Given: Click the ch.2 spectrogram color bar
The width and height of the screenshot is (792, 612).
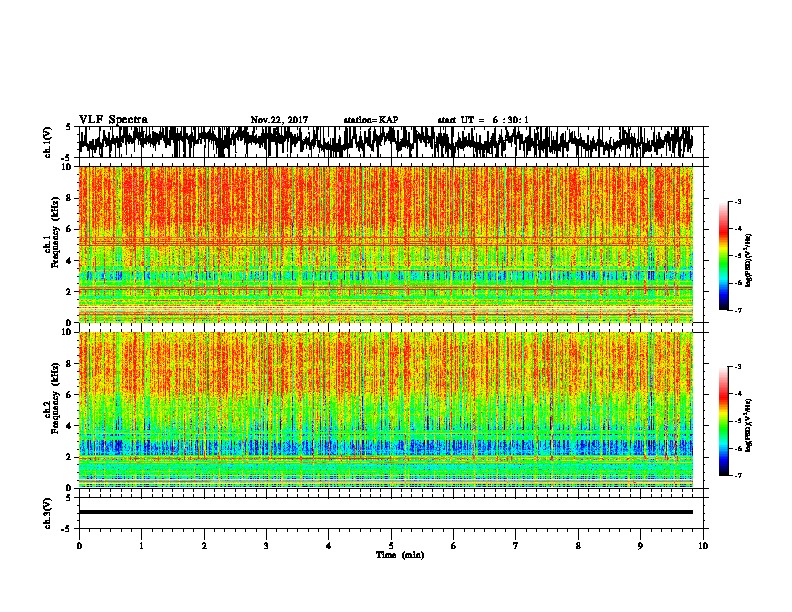Looking at the screenshot, I should pyautogui.click(x=723, y=421).
